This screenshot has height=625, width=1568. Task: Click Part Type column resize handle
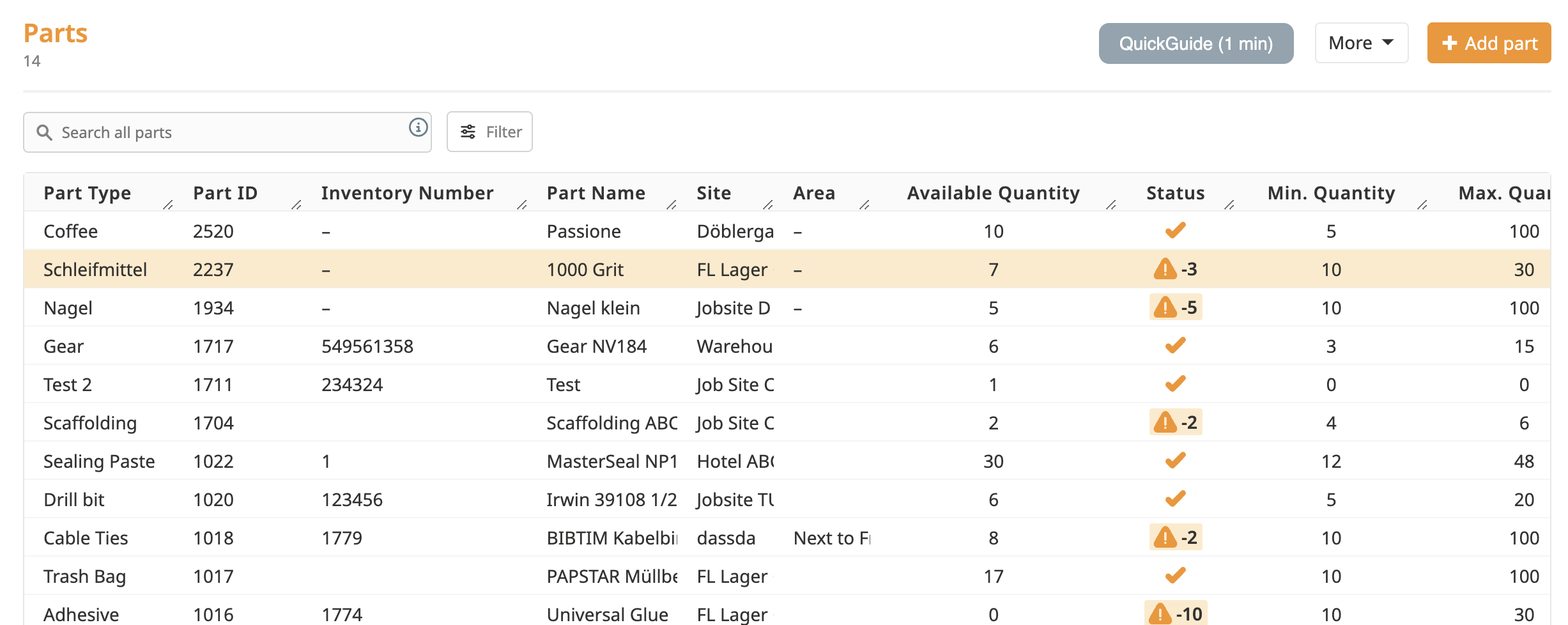pyautogui.click(x=168, y=205)
